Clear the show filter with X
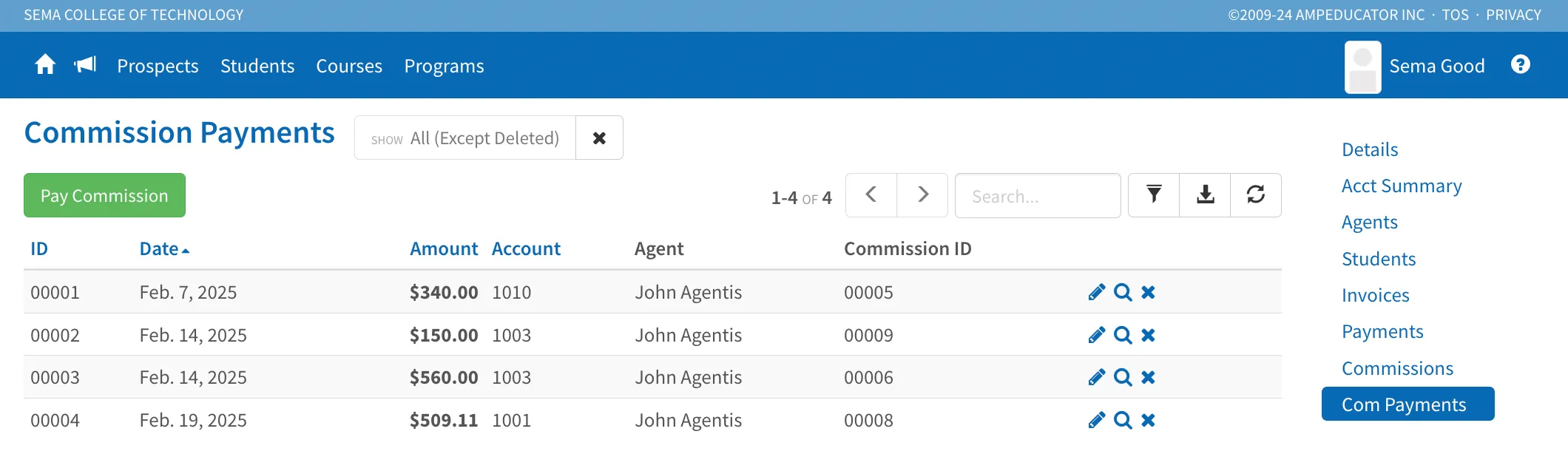 (599, 138)
